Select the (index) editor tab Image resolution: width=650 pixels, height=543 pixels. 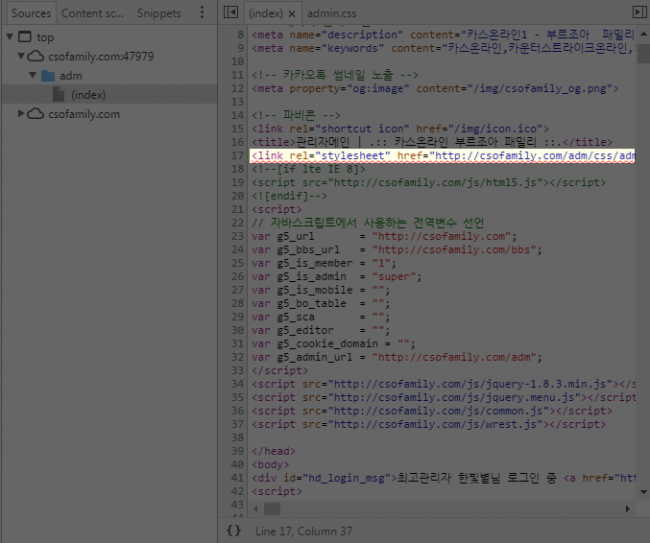265,14
